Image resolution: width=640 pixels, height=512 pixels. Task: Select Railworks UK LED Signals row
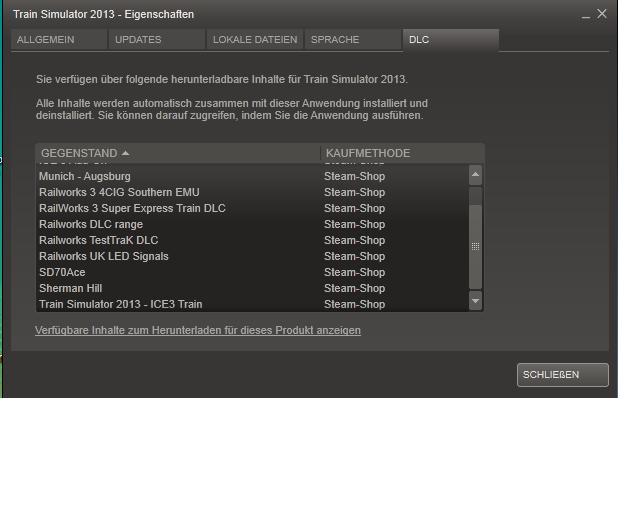click(252, 256)
